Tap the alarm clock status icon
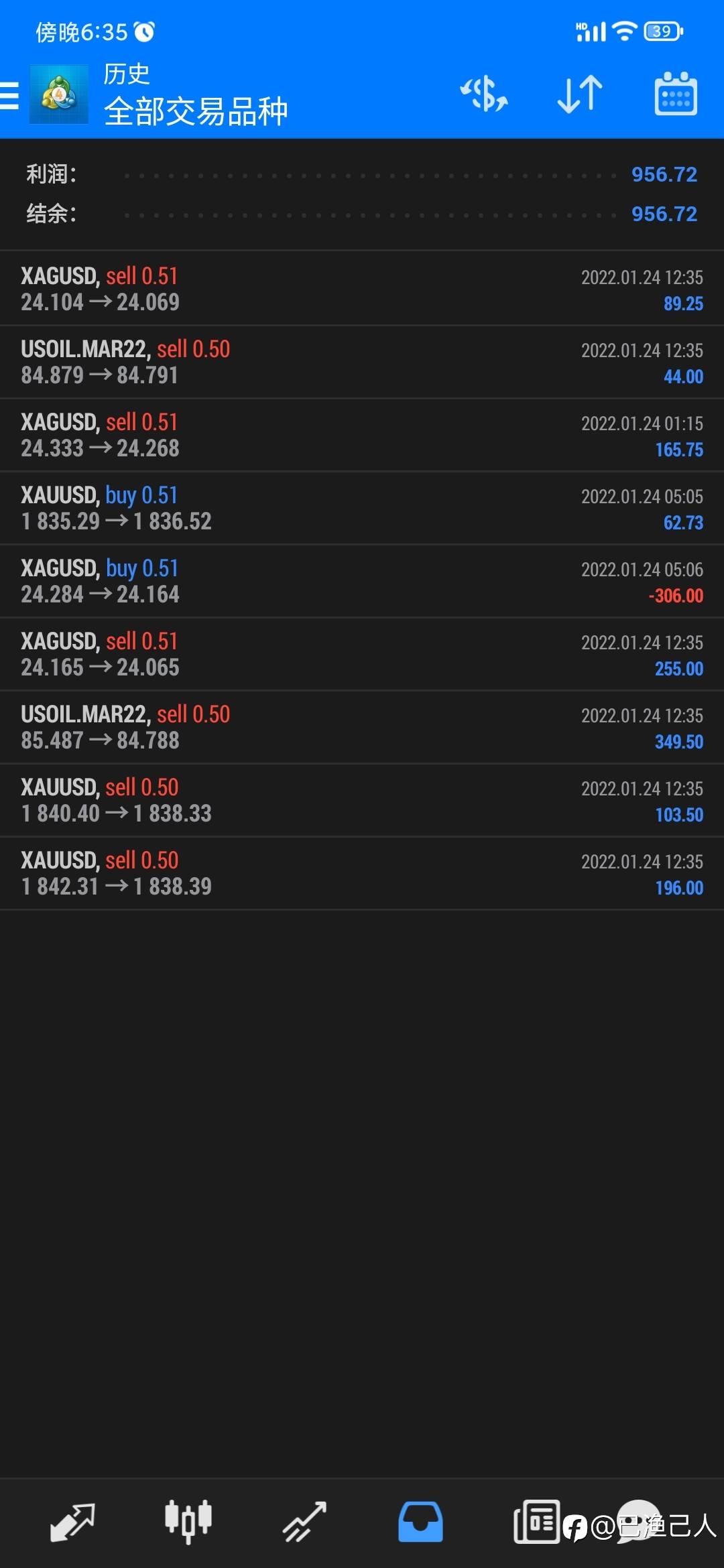This screenshot has height=1568, width=724. pos(144,31)
